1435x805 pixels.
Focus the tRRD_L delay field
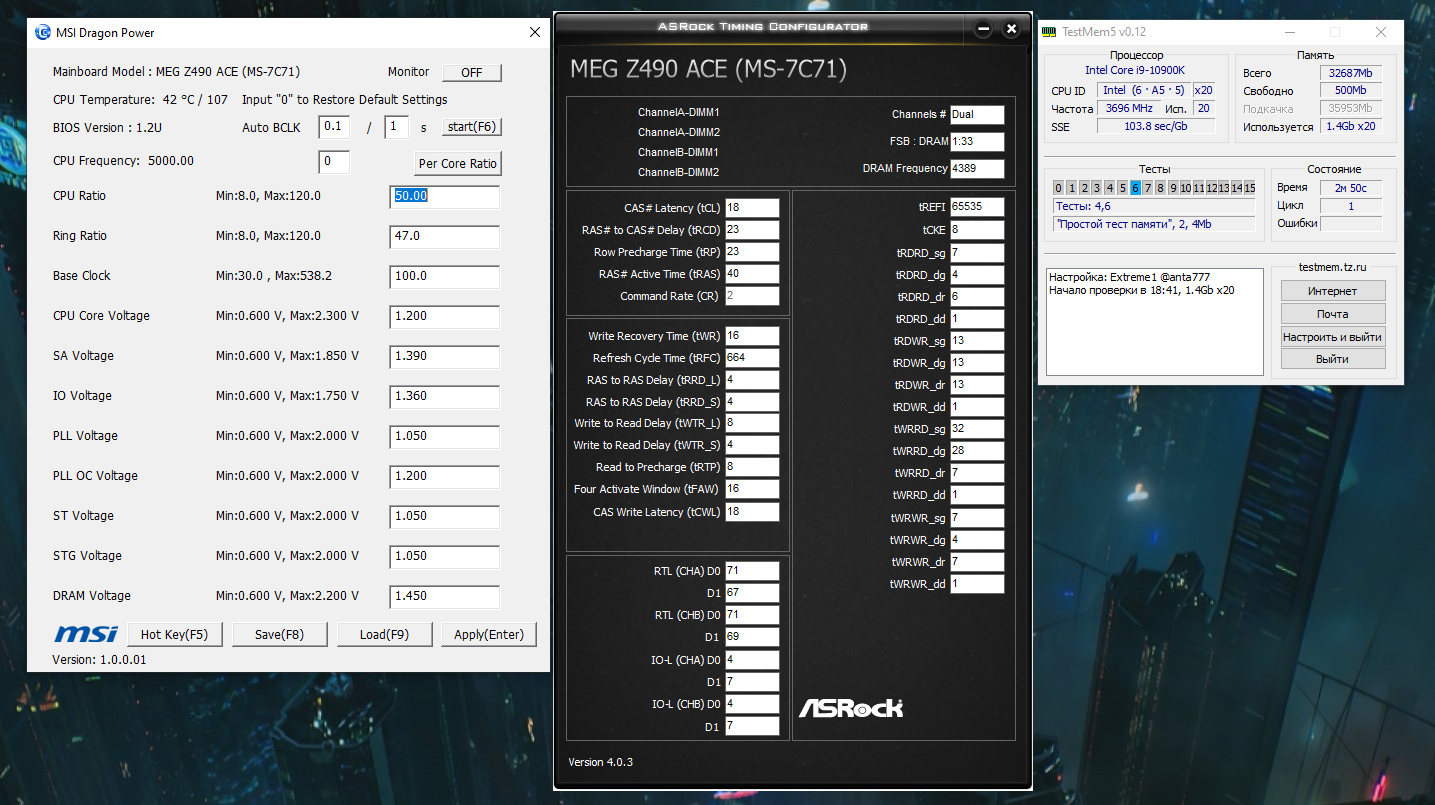752,380
